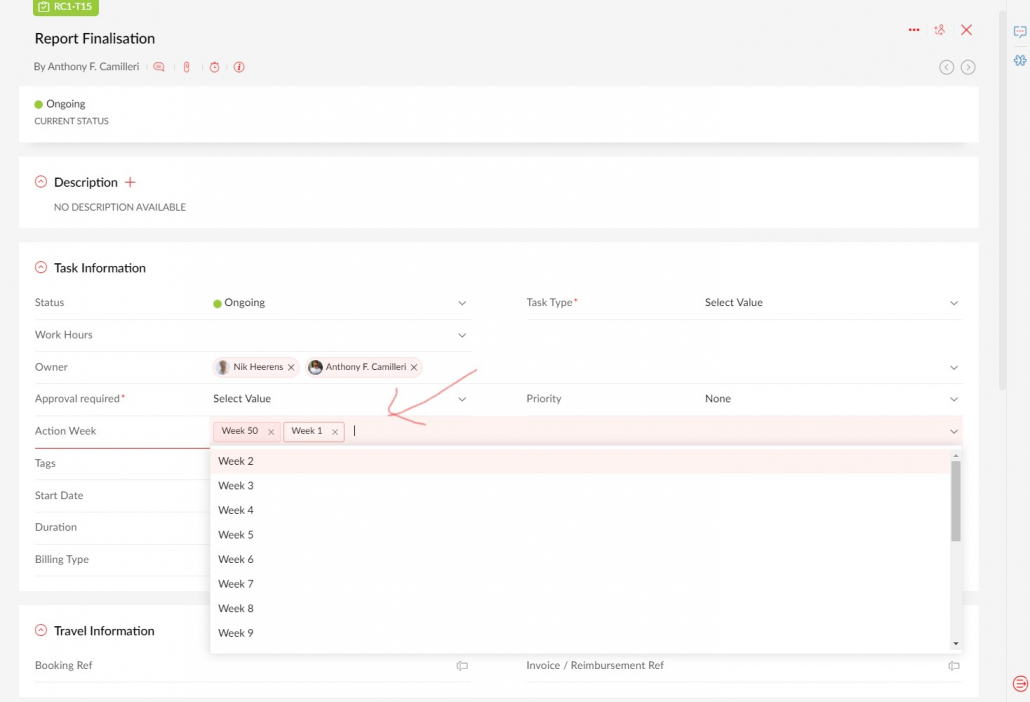
Task: Open the Priority dropdown showing None
Action: coord(833,399)
